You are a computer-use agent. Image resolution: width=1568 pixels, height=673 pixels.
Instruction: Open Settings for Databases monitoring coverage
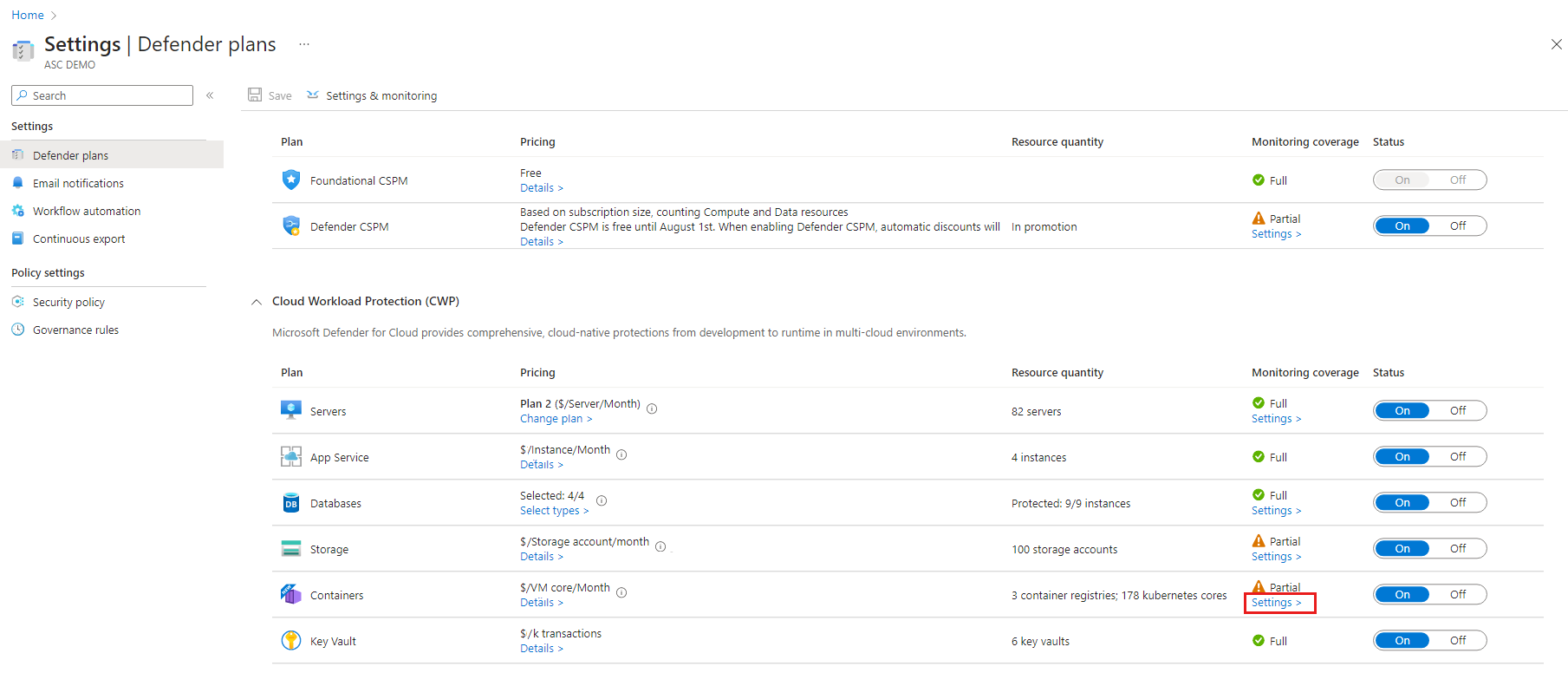pyautogui.click(x=1276, y=511)
